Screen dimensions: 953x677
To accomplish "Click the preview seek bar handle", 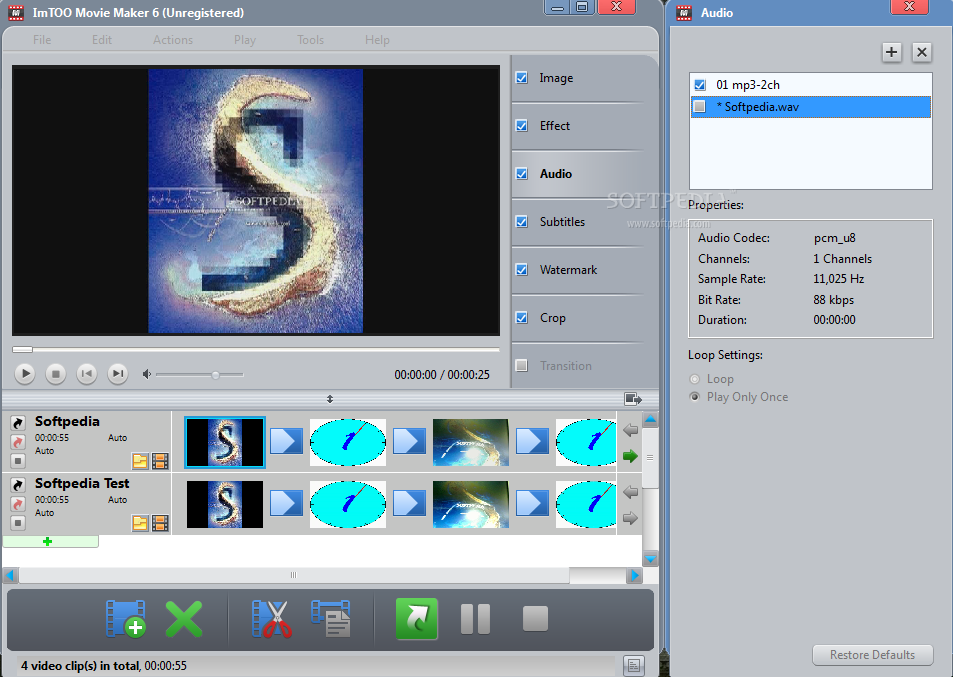I will coord(22,349).
